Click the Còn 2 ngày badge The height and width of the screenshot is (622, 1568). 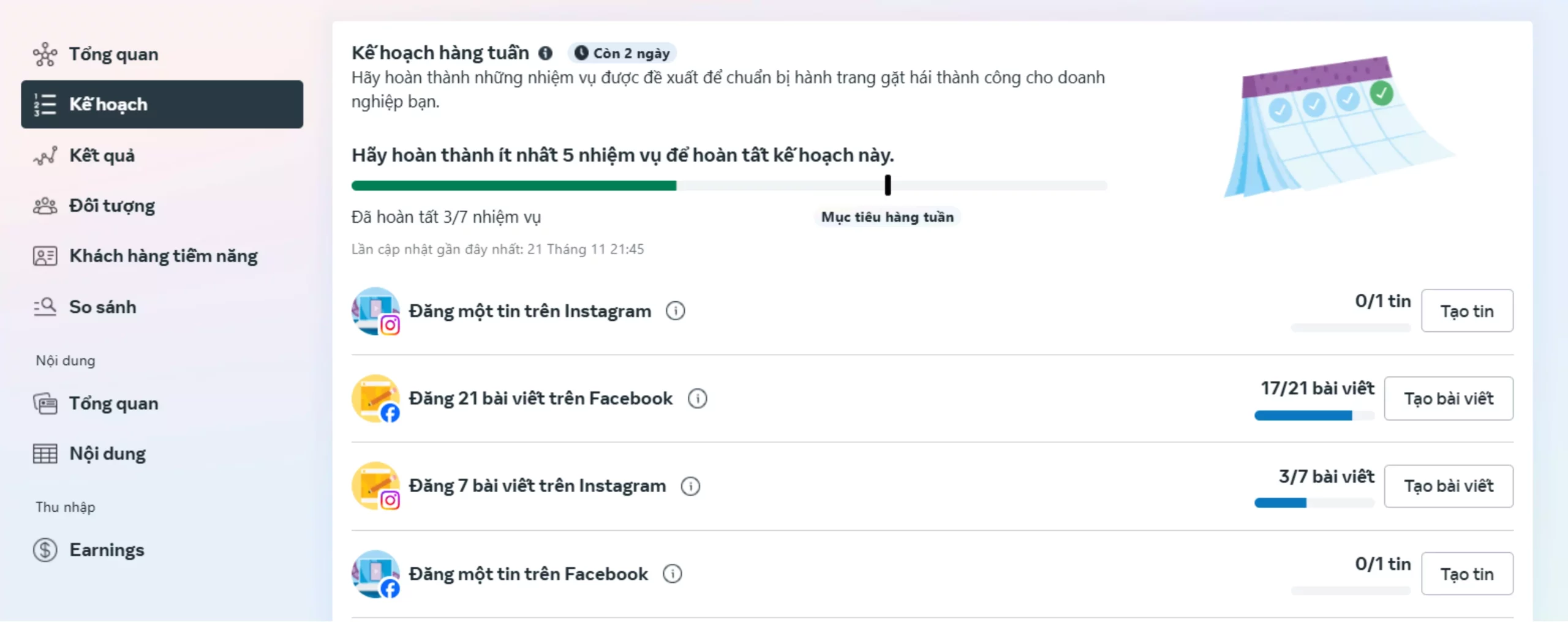click(x=622, y=53)
